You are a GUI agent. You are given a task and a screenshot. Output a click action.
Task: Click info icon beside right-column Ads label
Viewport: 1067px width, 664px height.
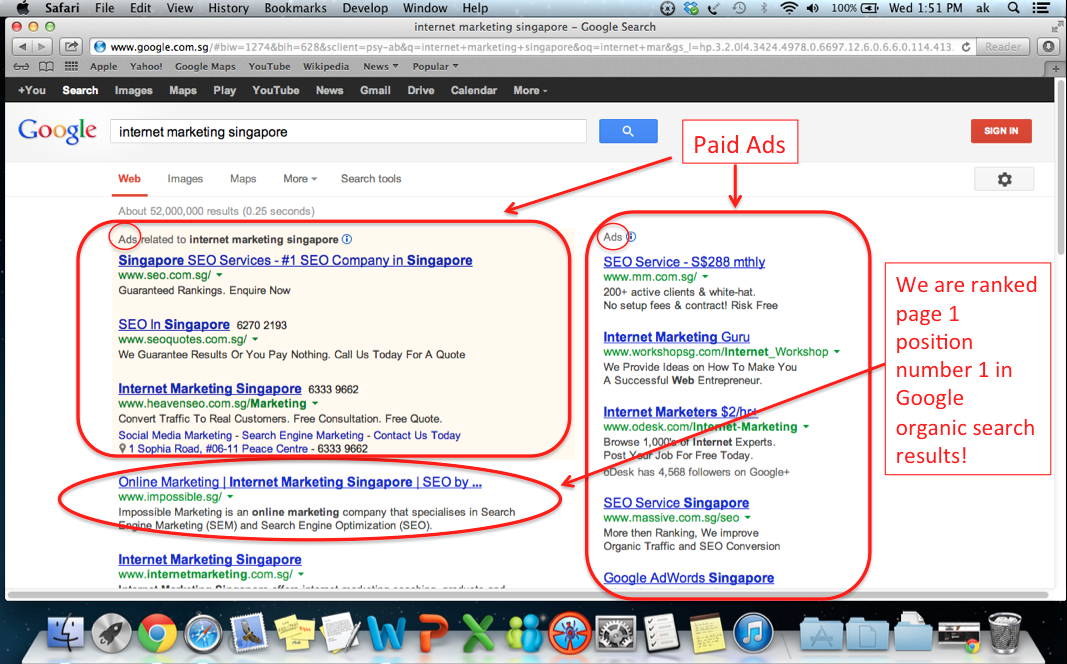[x=631, y=237]
